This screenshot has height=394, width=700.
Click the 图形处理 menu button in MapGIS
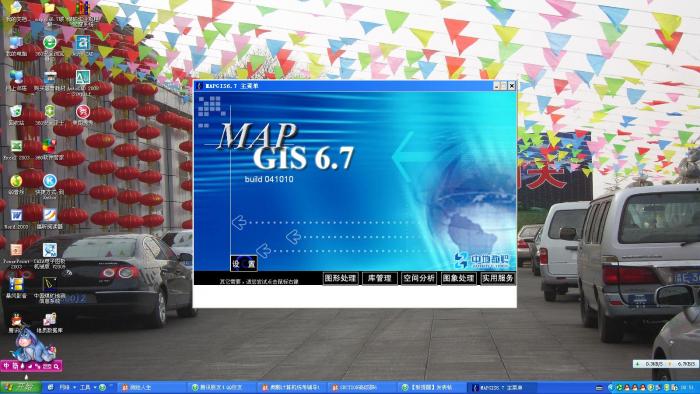(x=340, y=278)
